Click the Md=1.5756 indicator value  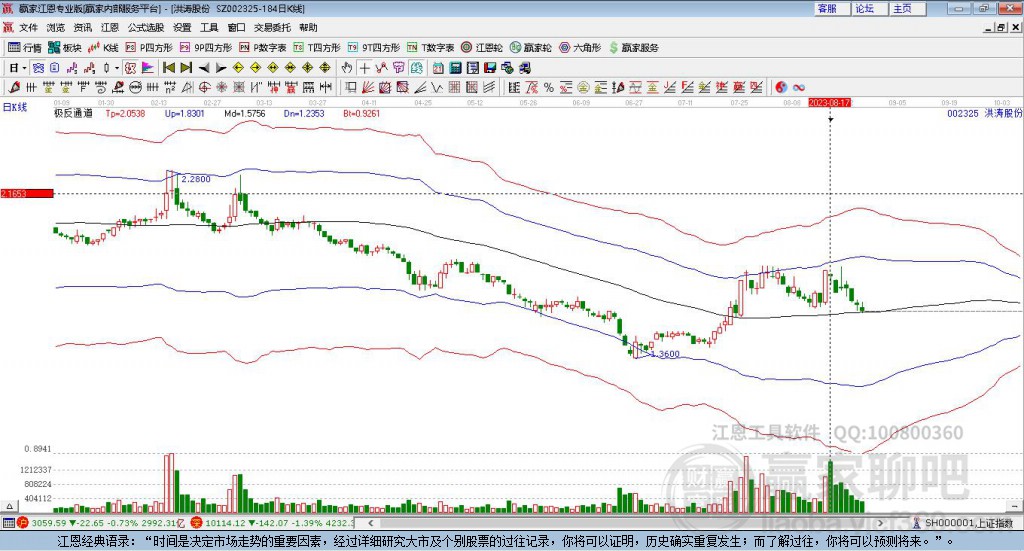[x=245, y=114]
